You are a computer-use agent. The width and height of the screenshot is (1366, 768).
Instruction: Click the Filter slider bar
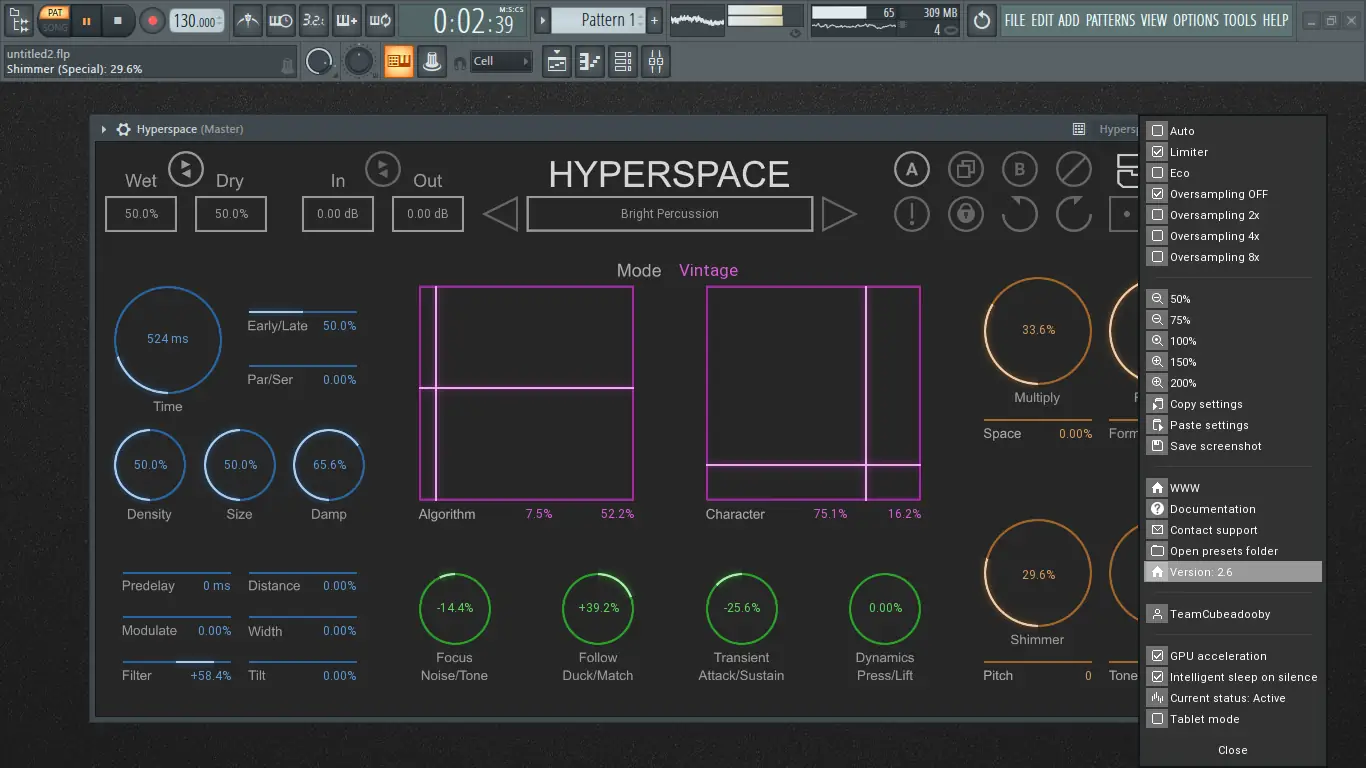click(176, 662)
